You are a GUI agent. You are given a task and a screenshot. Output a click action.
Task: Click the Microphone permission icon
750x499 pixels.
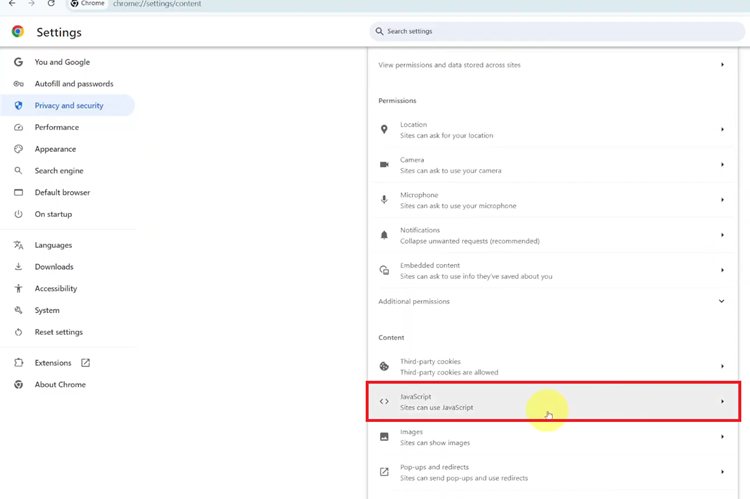pyautogui.click(x=384, y=200)
